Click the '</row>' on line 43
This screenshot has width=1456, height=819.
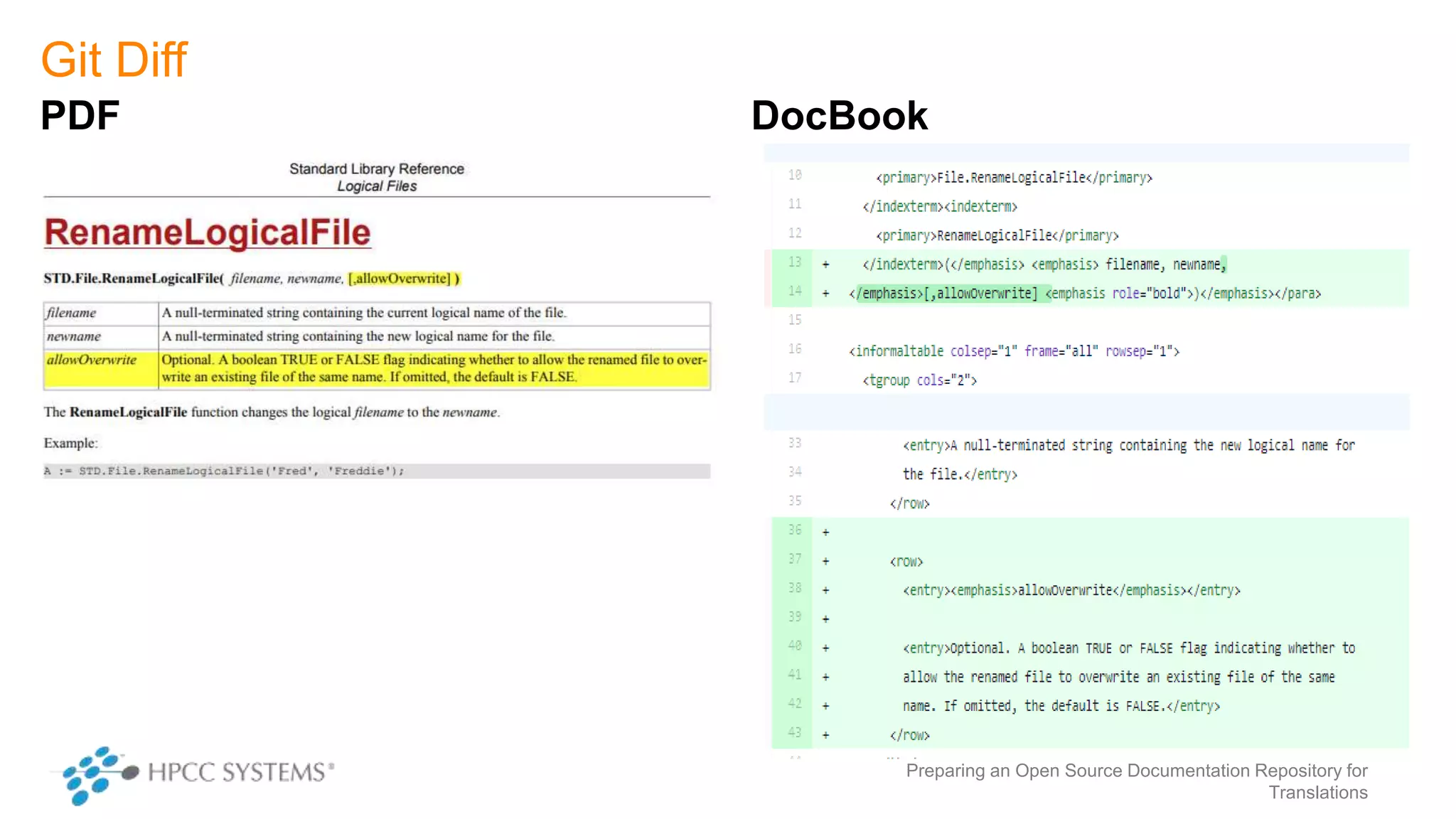click(910, 735)
